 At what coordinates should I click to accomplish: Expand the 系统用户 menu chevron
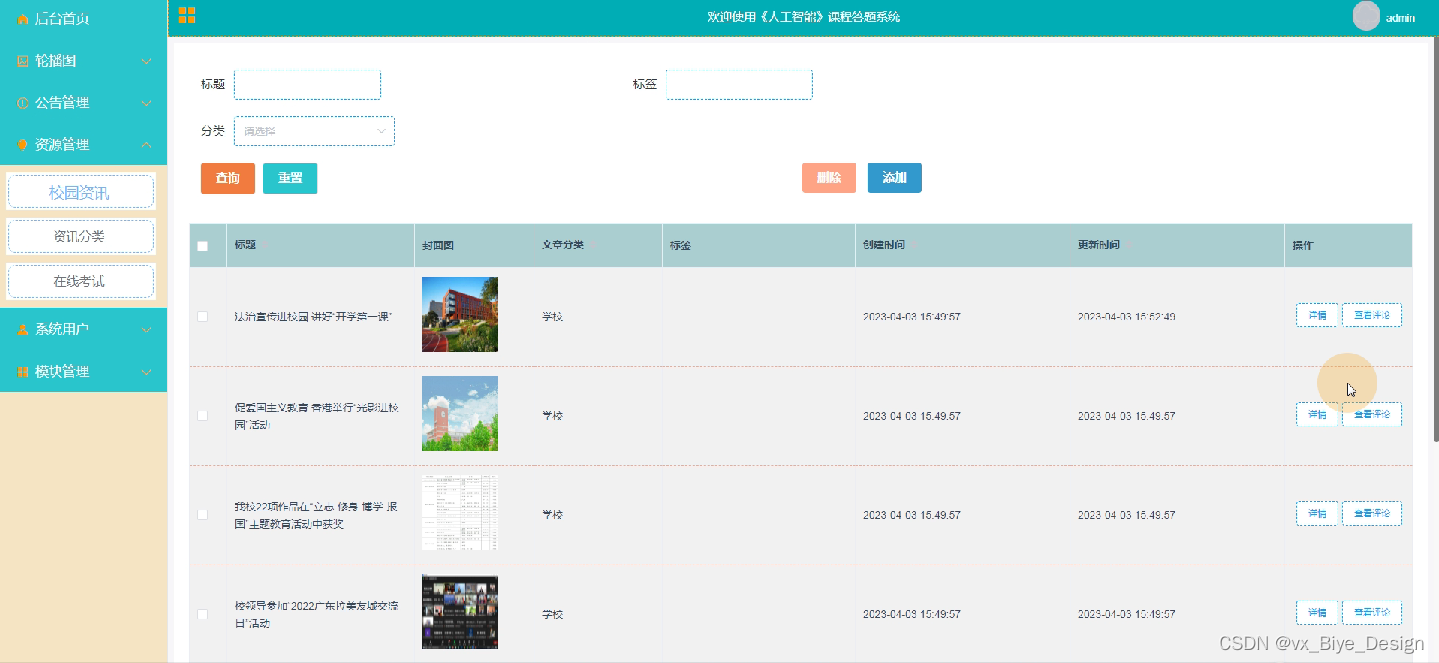click(x=147, y=329)
